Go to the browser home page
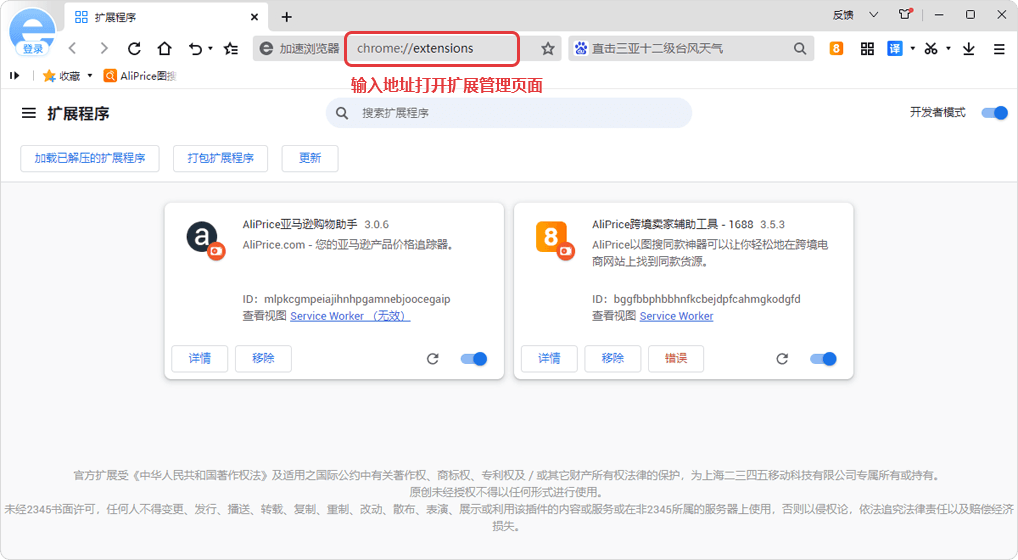The height and width of the screenshot is (560, 1018). point(164,48)
